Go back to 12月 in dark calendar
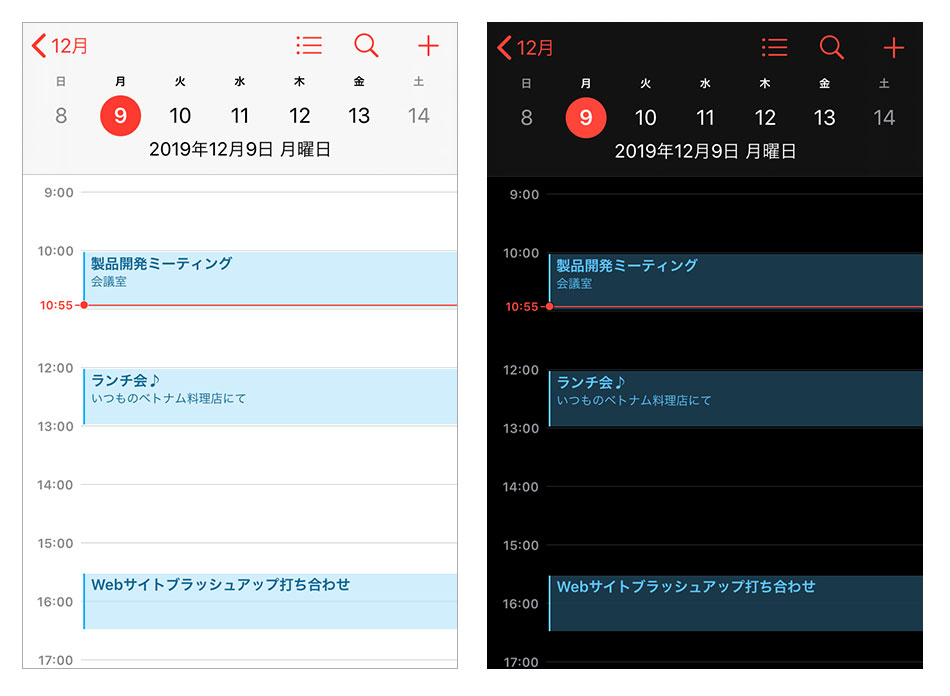Viewport: 950px width, 696px height. pyautogui.click(x=526, y=47)
